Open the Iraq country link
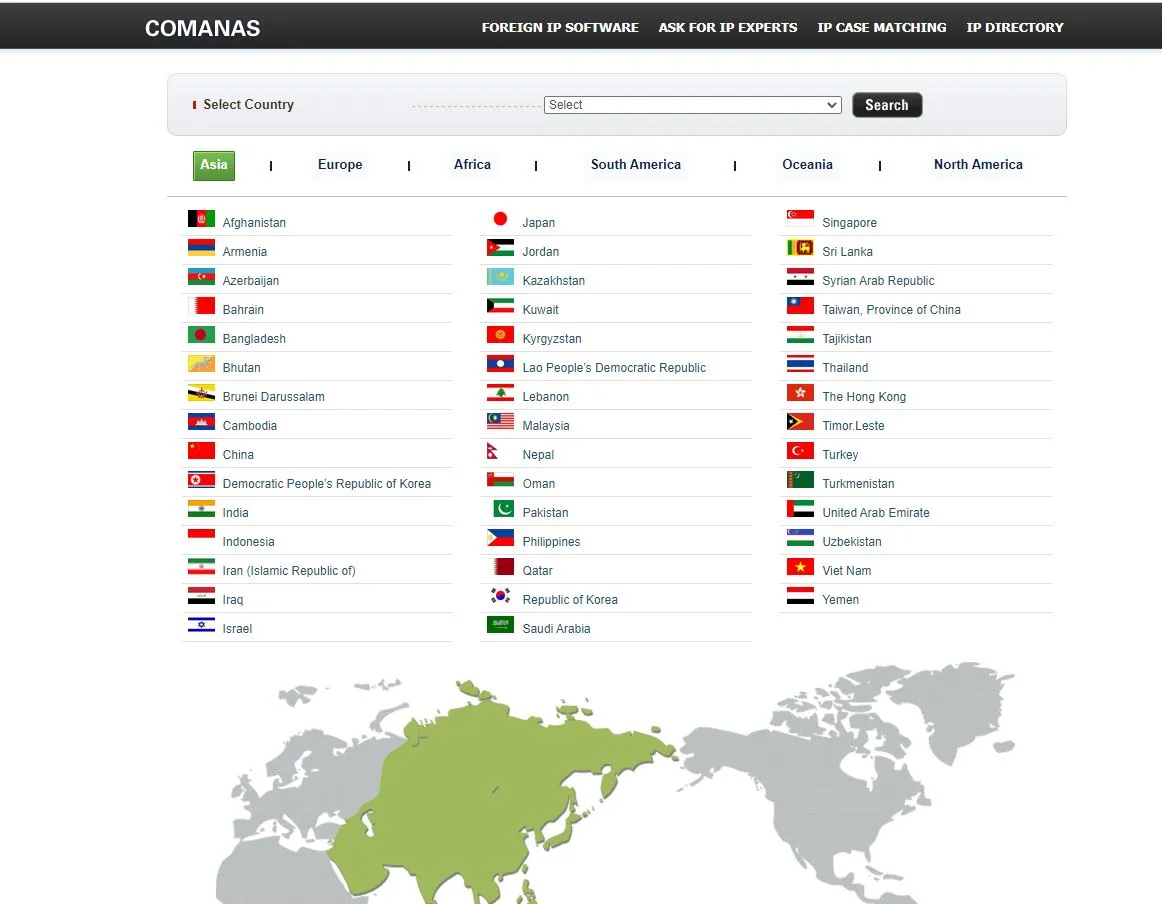 [x=233, y=599]
